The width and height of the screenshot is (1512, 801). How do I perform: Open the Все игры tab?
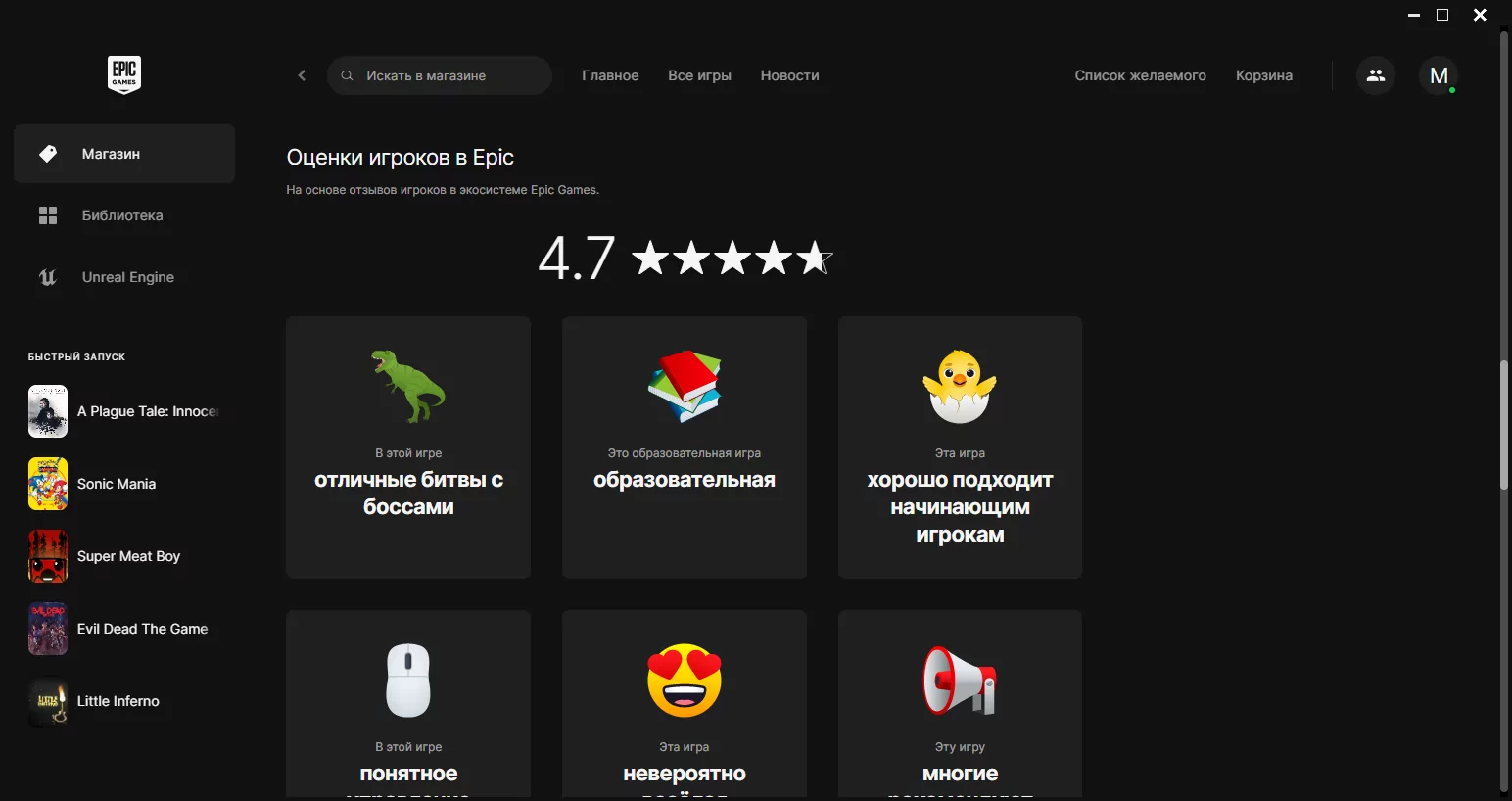point(699,75)
